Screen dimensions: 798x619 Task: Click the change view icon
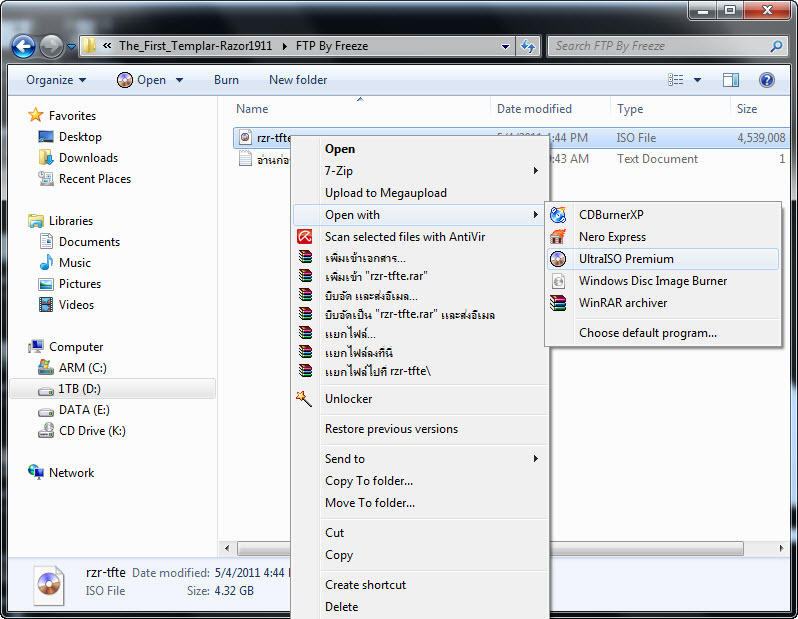pos(675,80)
